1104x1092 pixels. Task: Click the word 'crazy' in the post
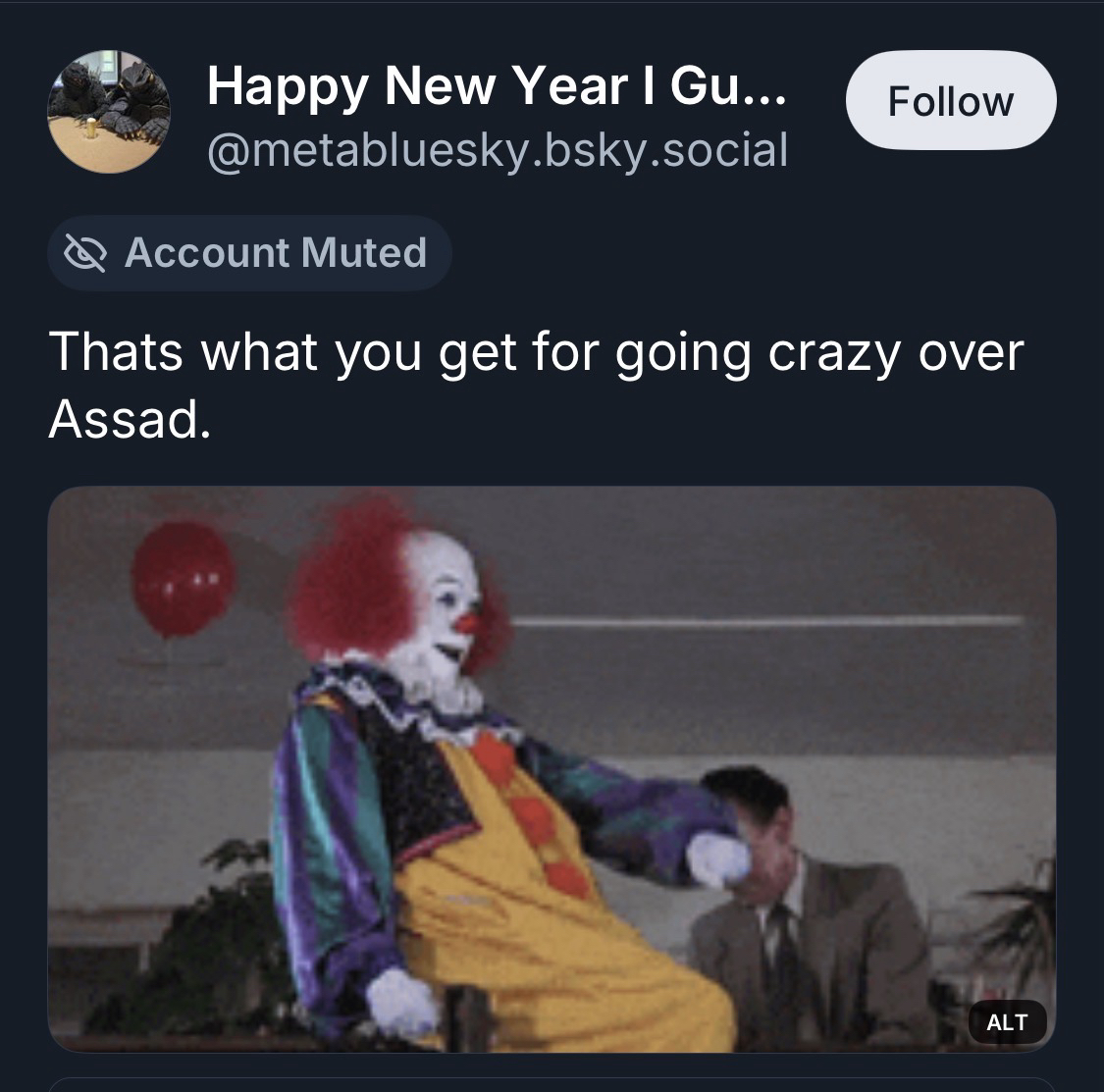833,351
